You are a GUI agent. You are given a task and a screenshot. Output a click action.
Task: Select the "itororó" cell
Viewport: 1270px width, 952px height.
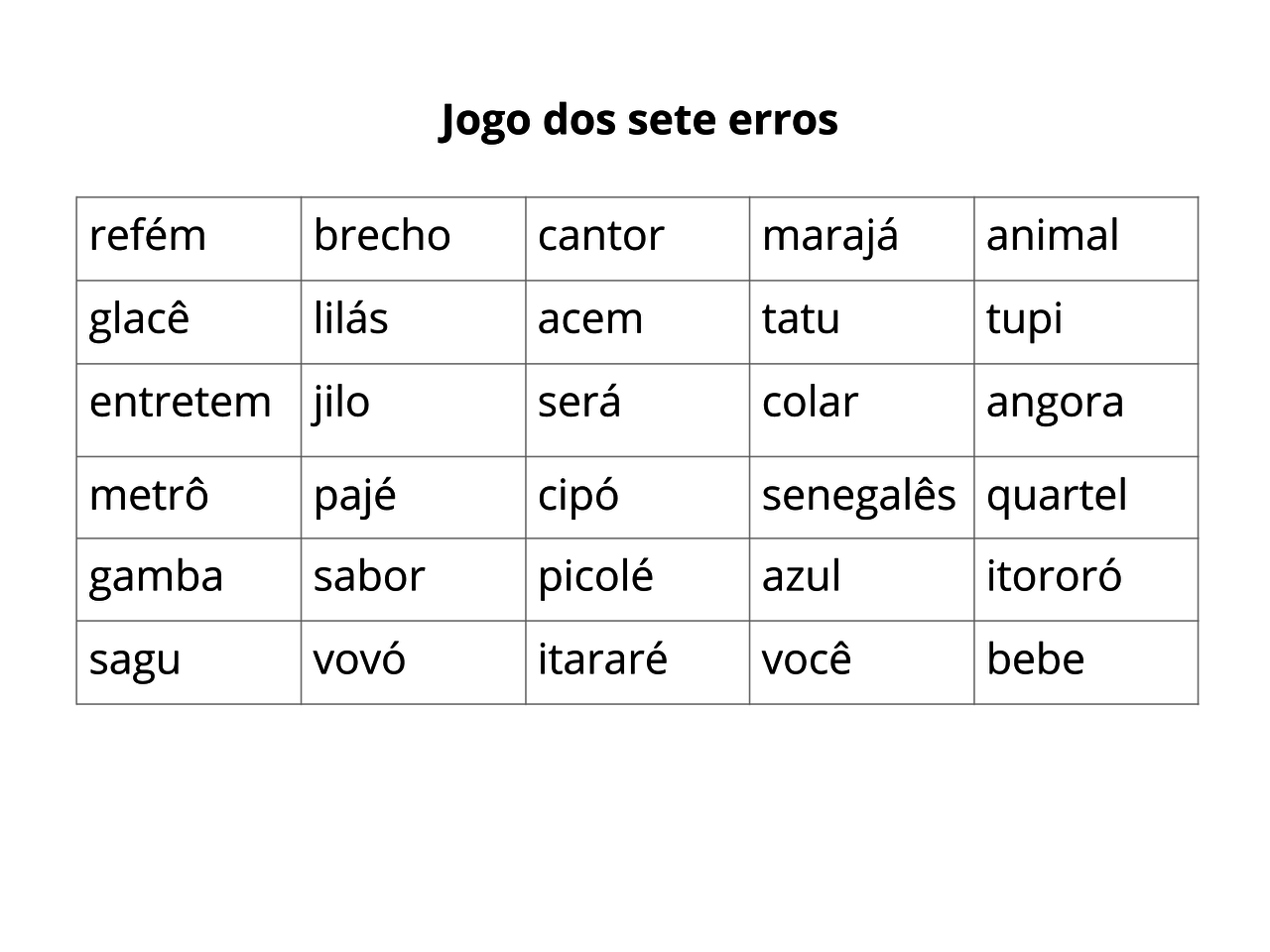[x=1054, y=577]
